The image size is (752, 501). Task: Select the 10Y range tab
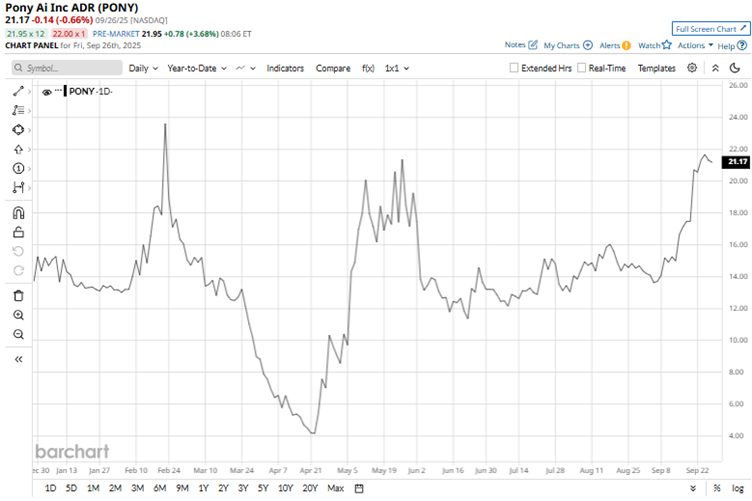(285, 488)
